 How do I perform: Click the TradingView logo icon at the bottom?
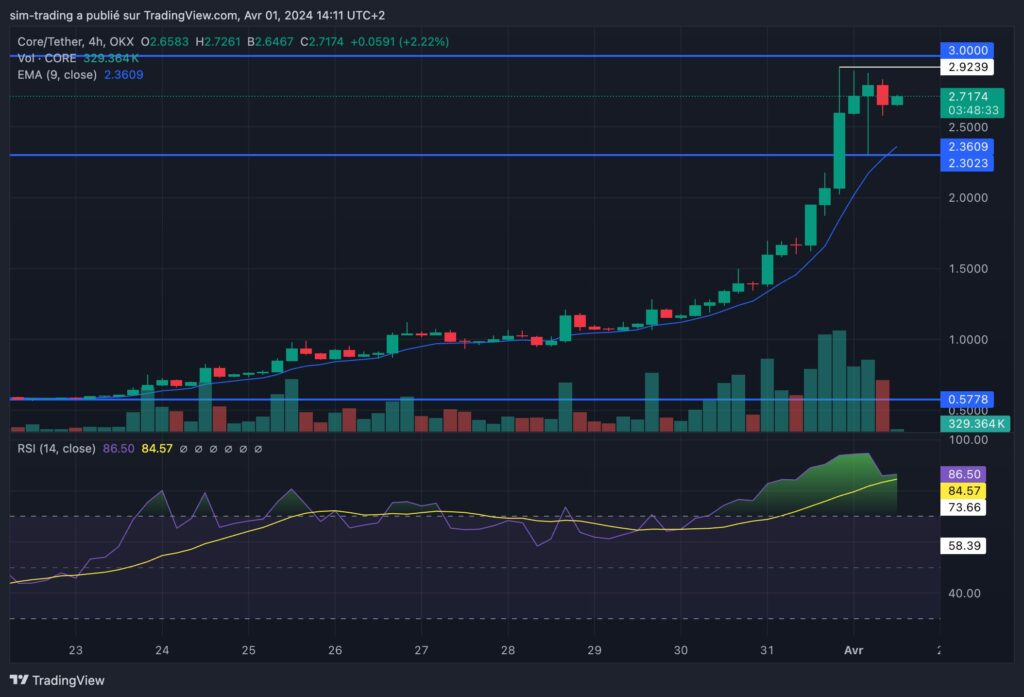[19, 680]
